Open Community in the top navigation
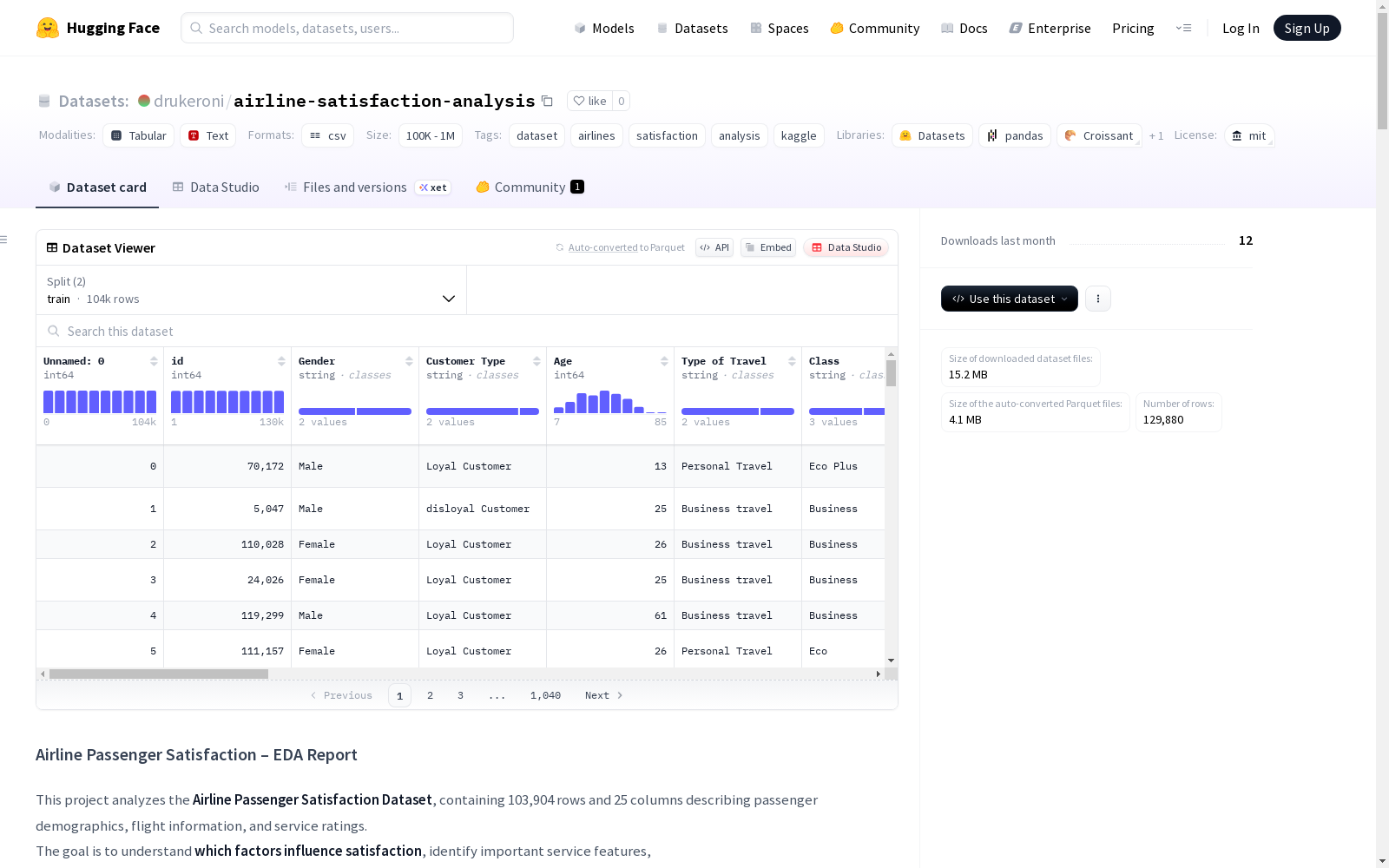 tap(875, 28)
